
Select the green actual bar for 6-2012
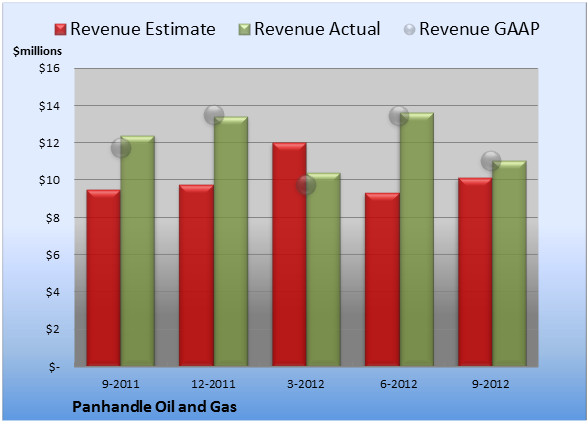point(417,239)
